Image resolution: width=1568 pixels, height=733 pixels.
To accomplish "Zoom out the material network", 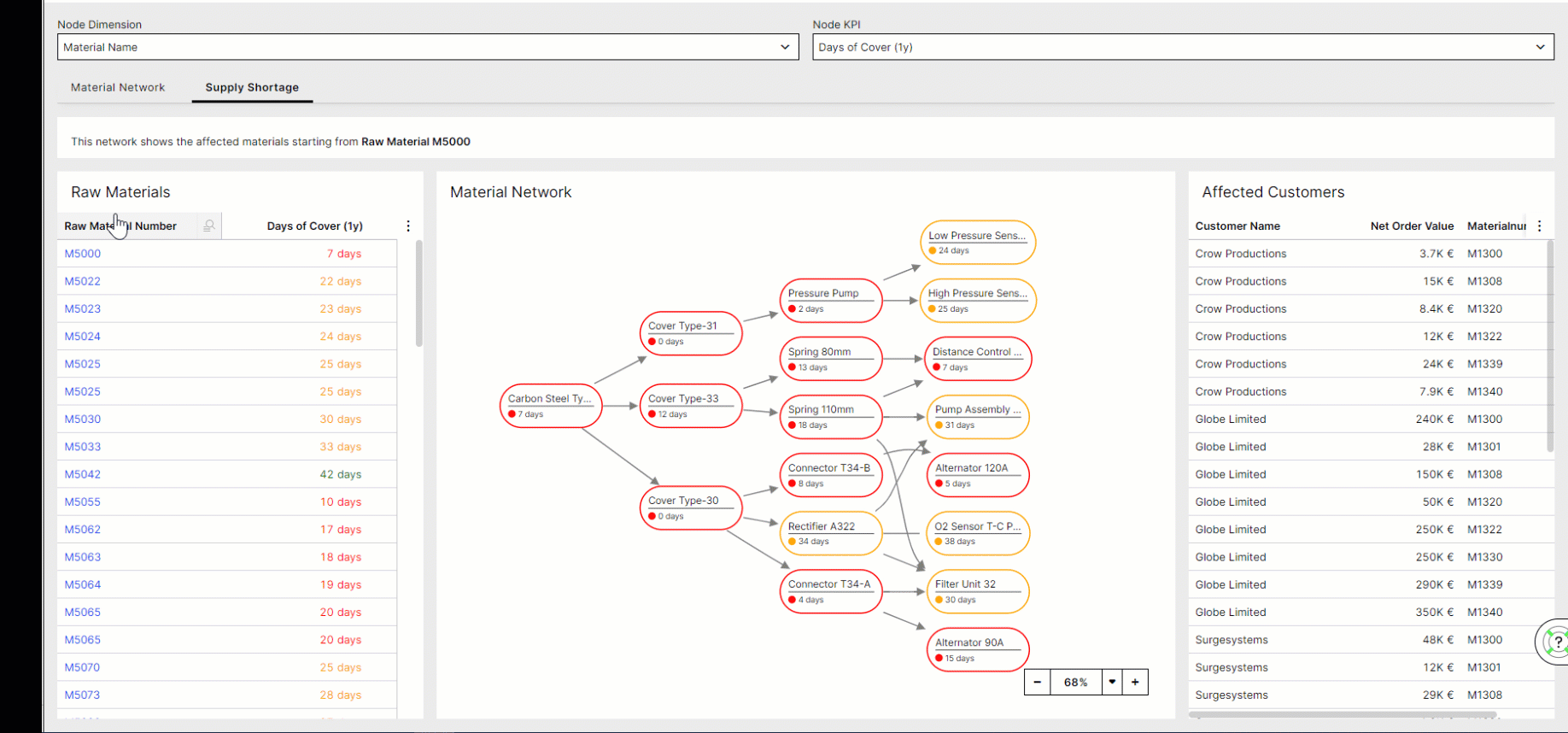I will 1037,682.
